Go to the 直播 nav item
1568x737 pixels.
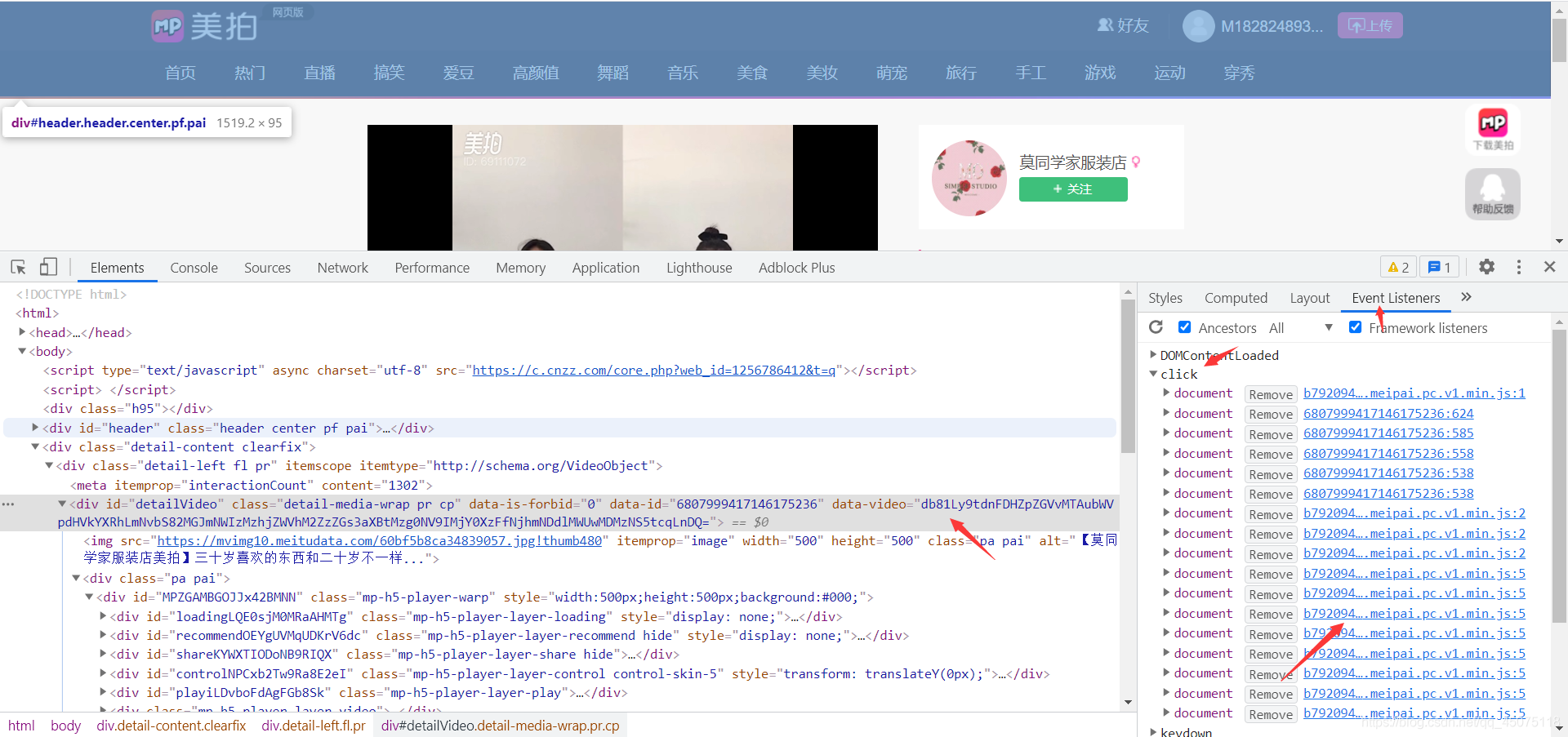[x=319, y=73]
